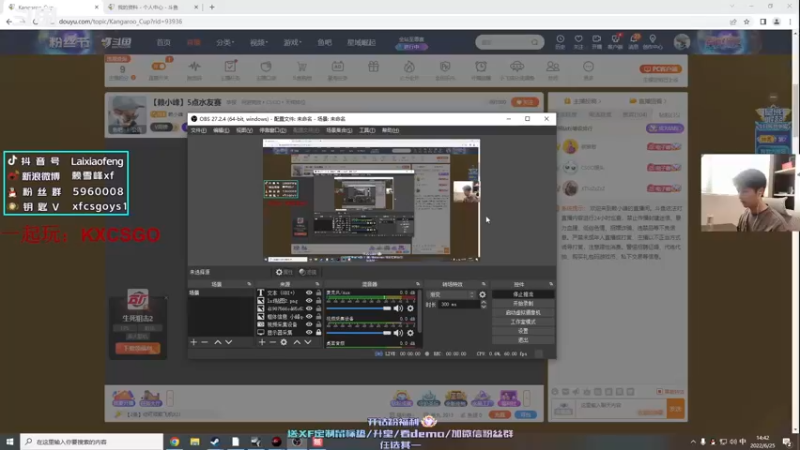The width and height of the screenshot is (800, 450).
Task: Toggle visibility of the 显示器采集 source
Action: pyautogui.click(x=309, y=333)
